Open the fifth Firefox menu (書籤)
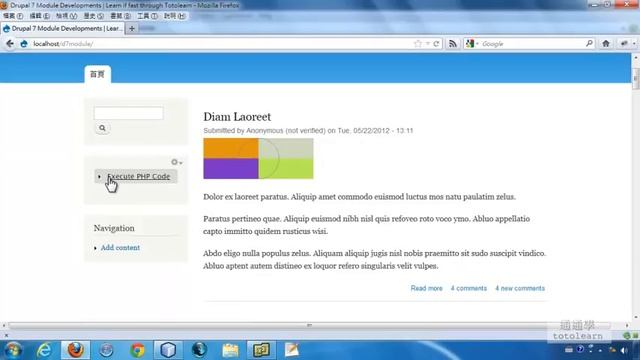640x360 pixels. coord(120,16)
